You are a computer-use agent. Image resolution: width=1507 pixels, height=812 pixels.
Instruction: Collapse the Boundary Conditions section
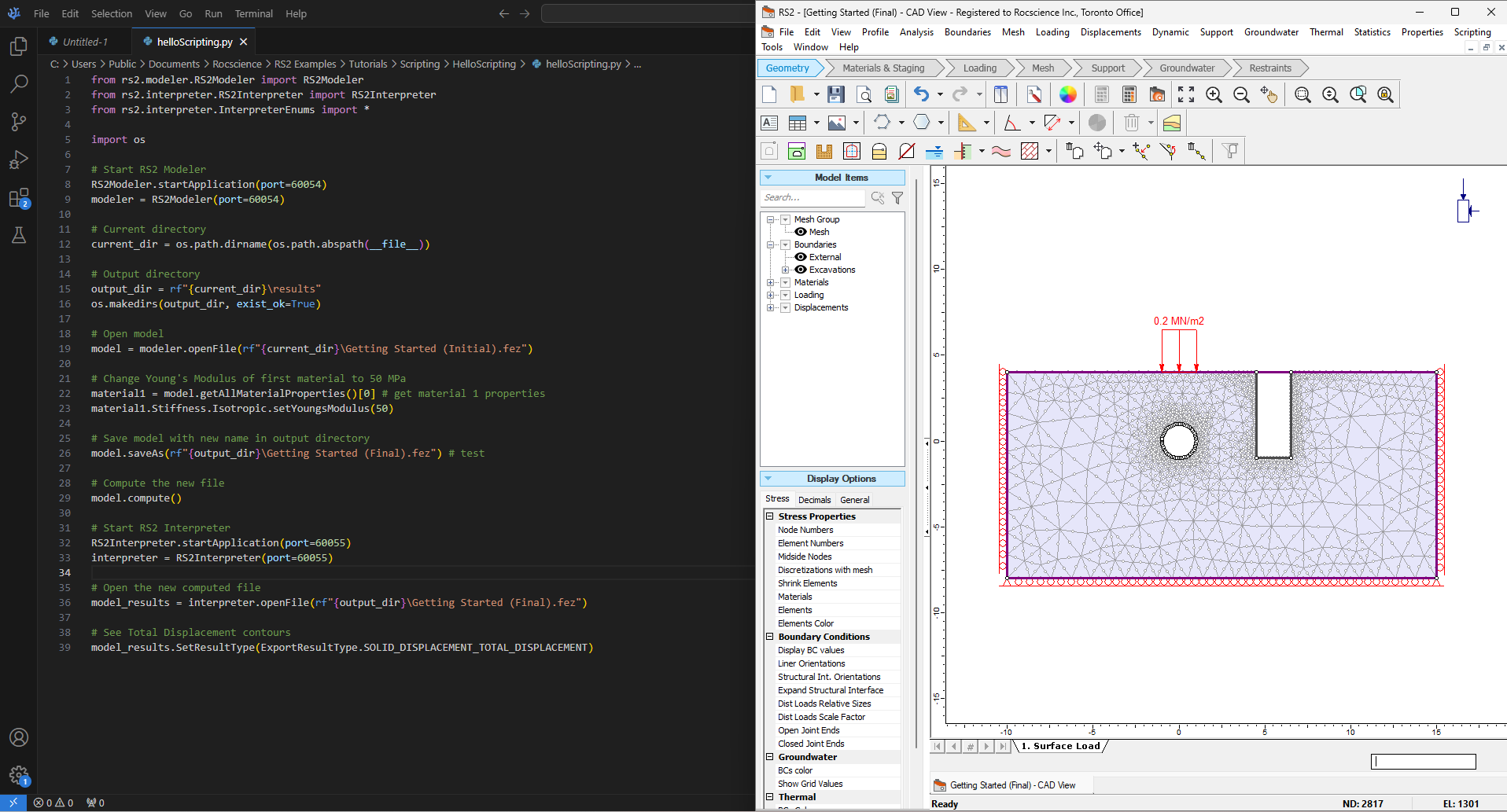point(770,637)
